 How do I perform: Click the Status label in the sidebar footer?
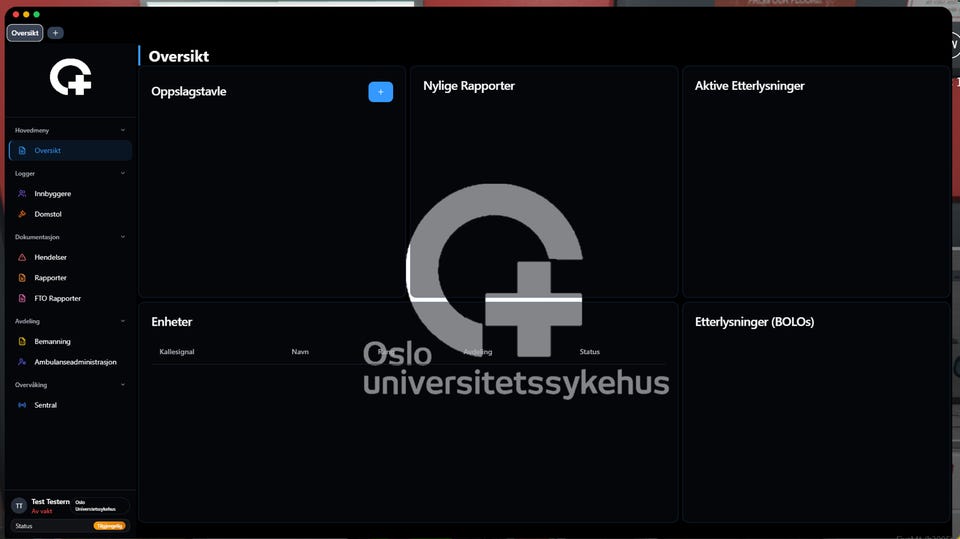click(24, 526)
